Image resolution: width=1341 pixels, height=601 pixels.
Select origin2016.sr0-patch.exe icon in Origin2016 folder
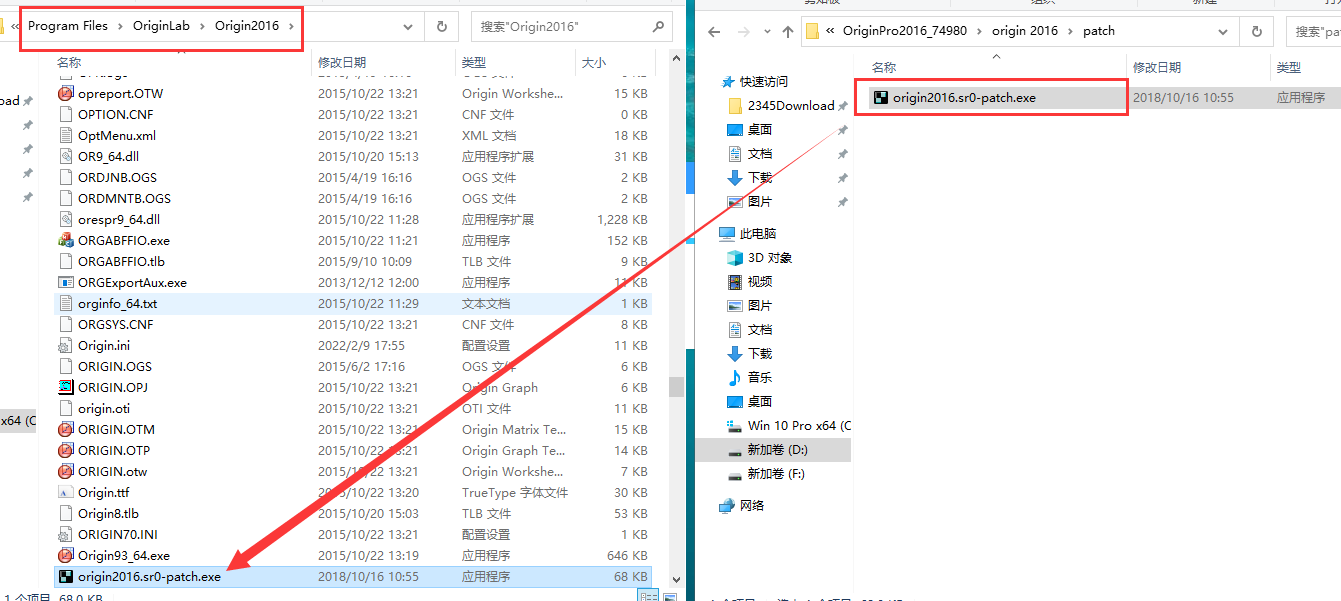[x=66, y=576]
